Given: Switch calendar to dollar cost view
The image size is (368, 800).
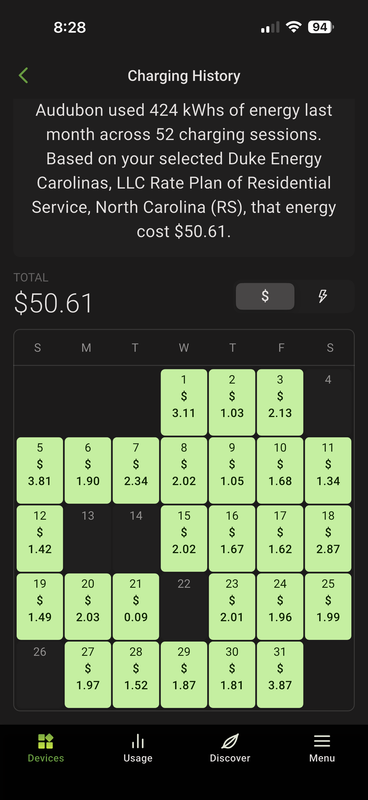Looking at the screenshot, I should [x=265, y=296].
